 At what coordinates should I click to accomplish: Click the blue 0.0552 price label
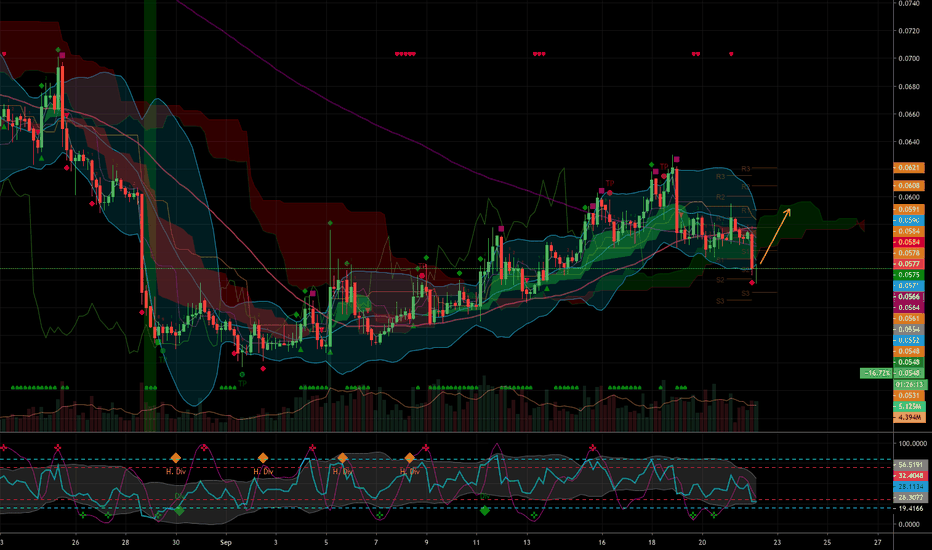tap(909, 340)
